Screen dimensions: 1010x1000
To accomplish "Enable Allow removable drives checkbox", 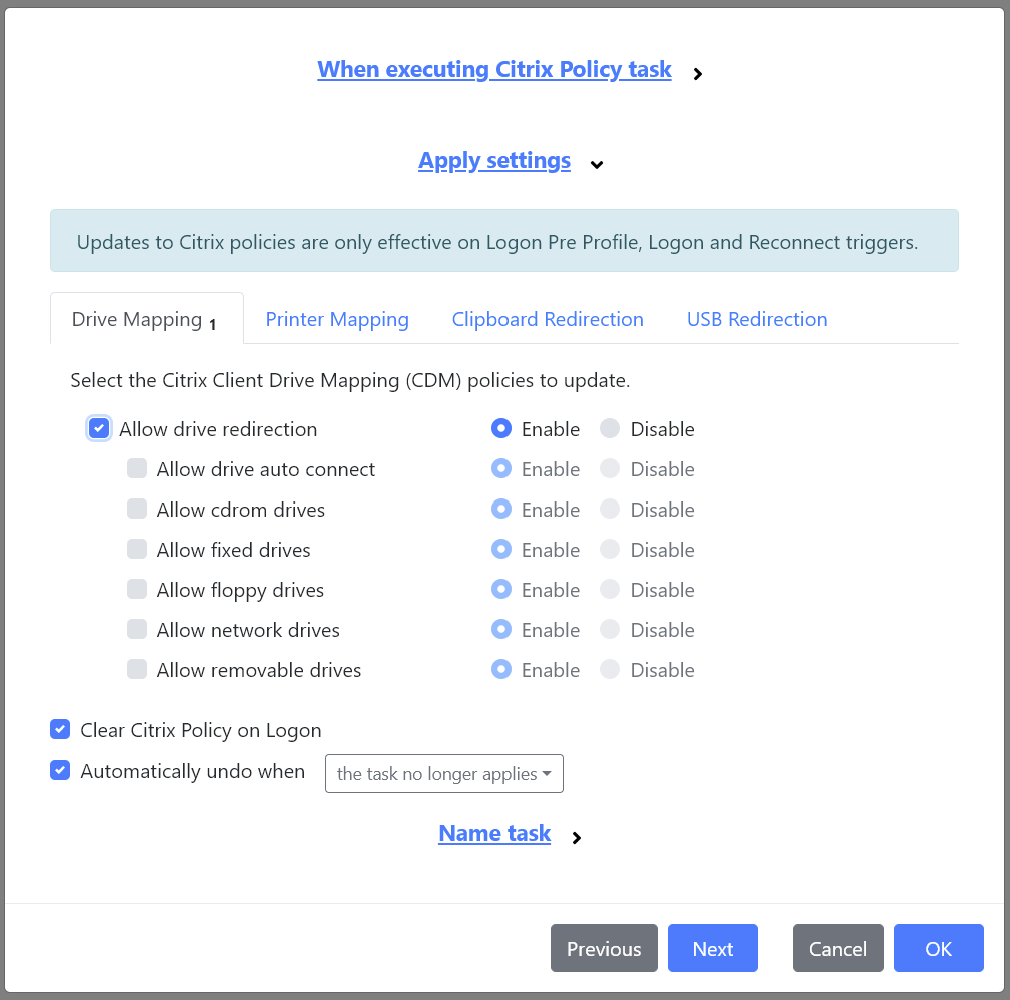I will coord(137,669).
